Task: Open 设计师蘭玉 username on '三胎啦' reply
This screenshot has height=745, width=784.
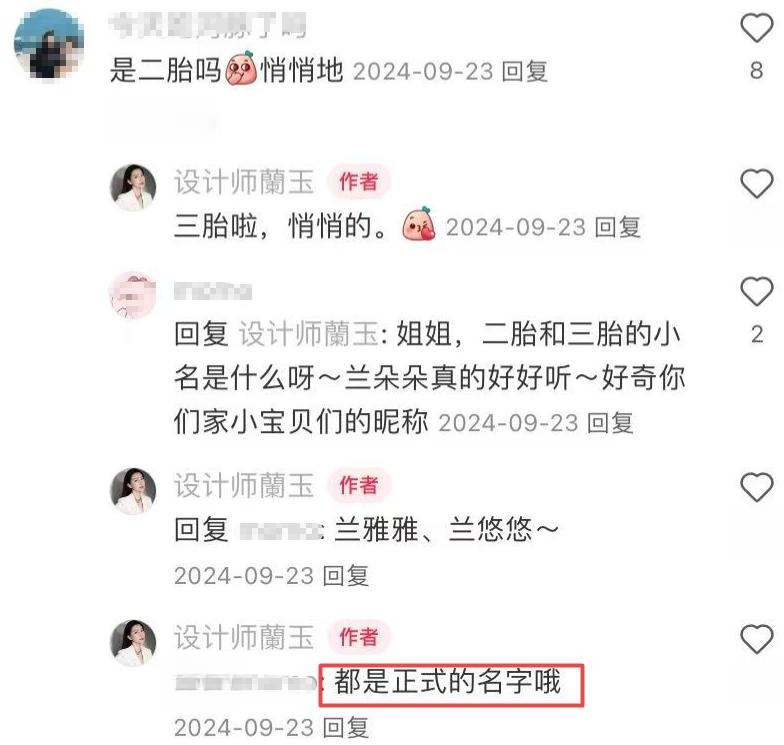Action: [244, 182]
